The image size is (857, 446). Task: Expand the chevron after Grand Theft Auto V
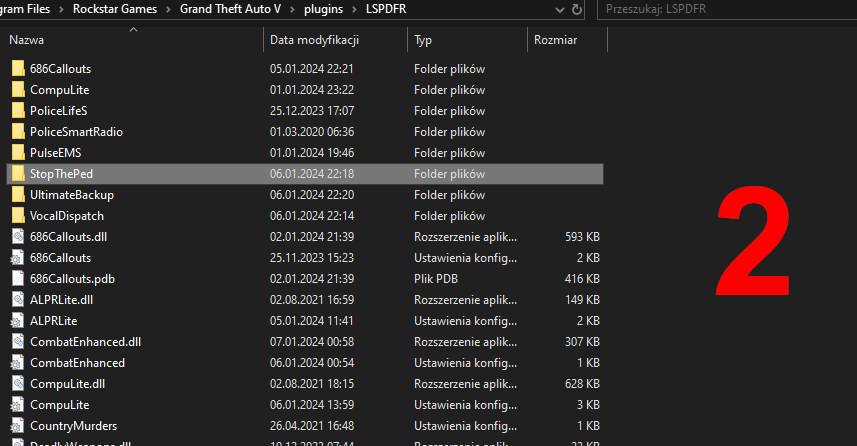point(292,9)
